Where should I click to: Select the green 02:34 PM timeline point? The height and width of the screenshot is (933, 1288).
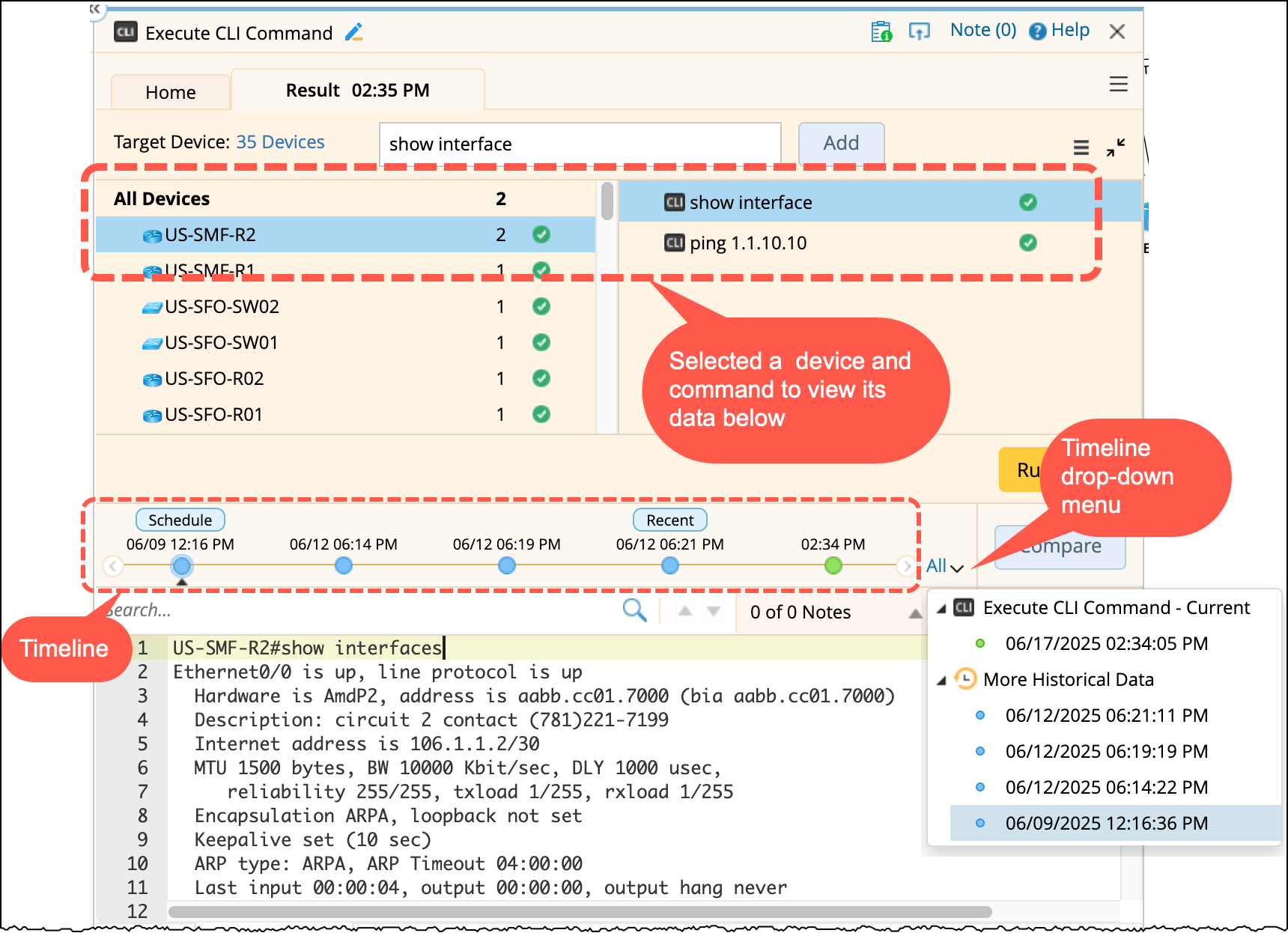pos(833,565)
